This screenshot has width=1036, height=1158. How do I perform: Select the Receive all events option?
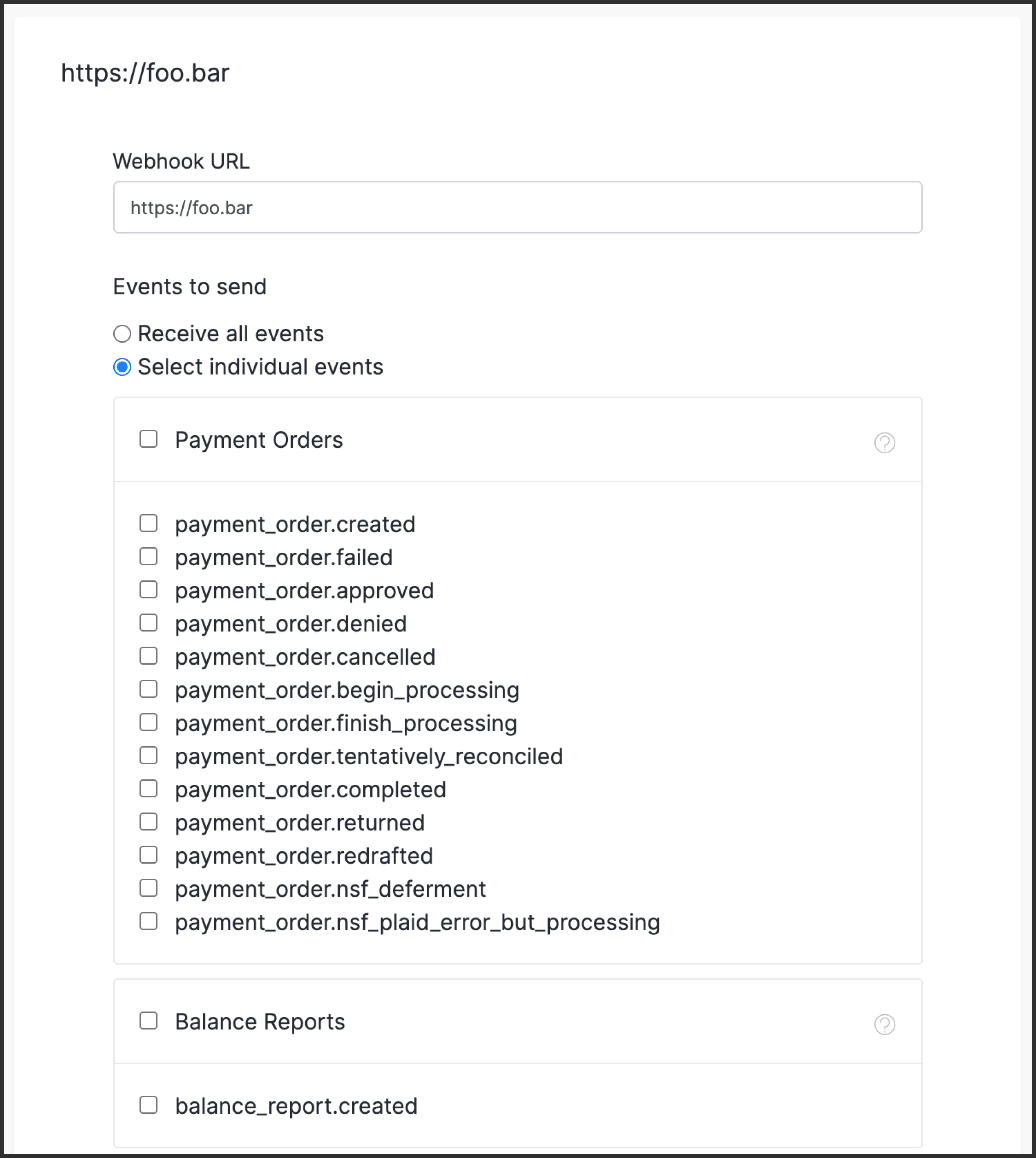[x=122, y=333]
